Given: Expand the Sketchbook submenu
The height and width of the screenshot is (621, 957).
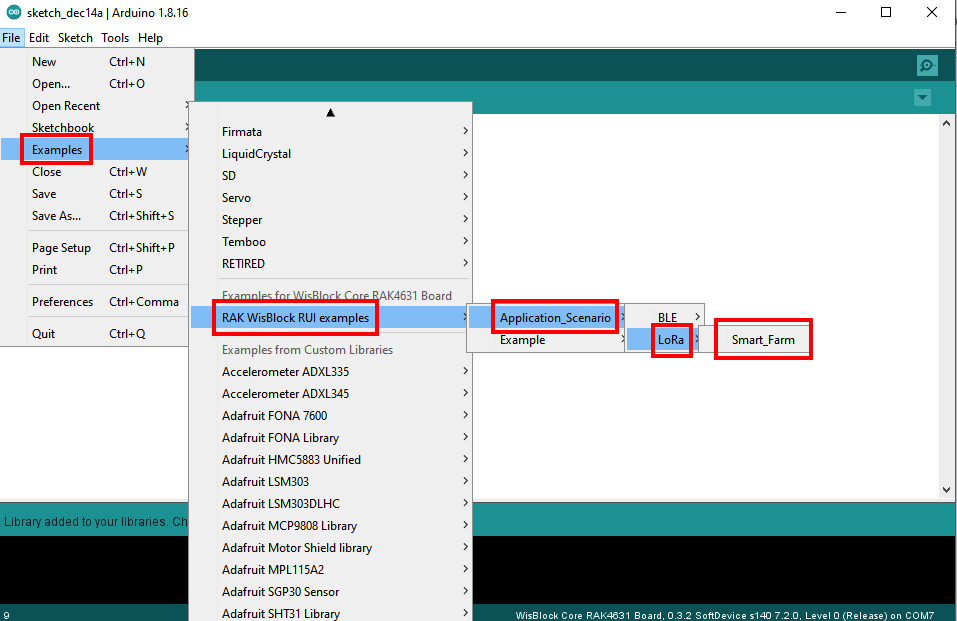Looking at the screenshot, I should [x=96, y=128].
